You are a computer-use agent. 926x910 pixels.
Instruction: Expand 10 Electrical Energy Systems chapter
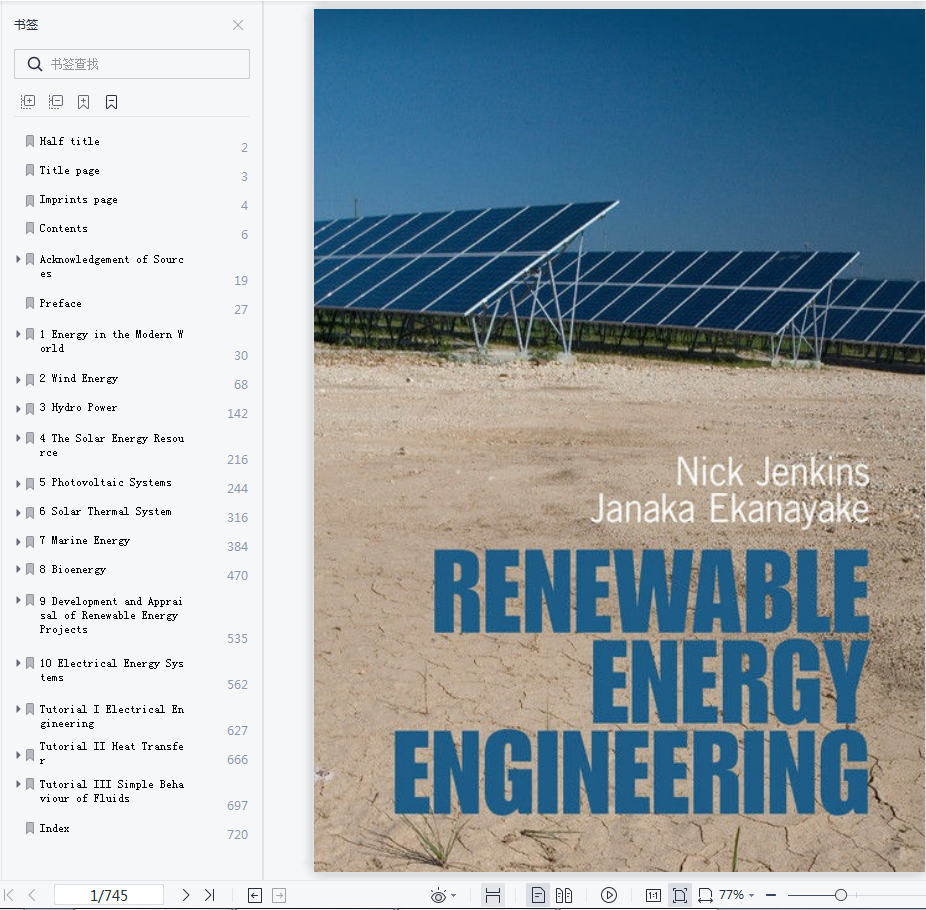(x=18, y=663)
